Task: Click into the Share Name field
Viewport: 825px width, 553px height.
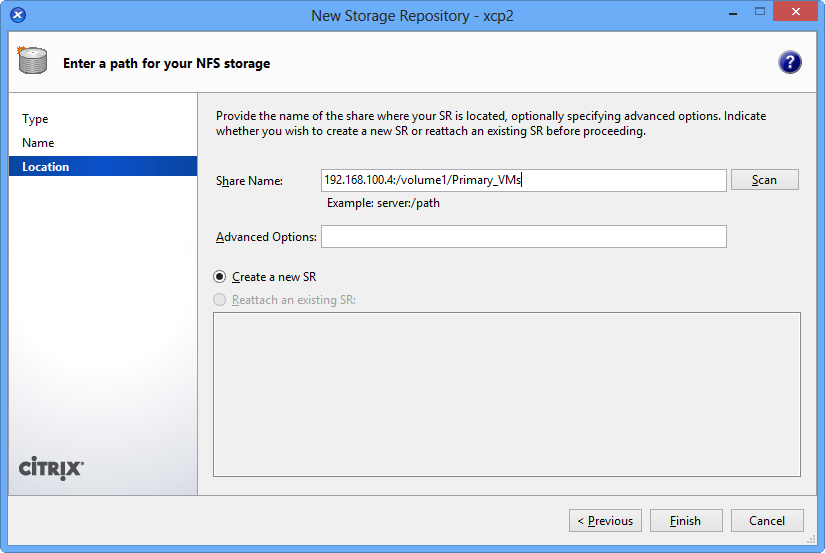Action: [x=523, y=180]
